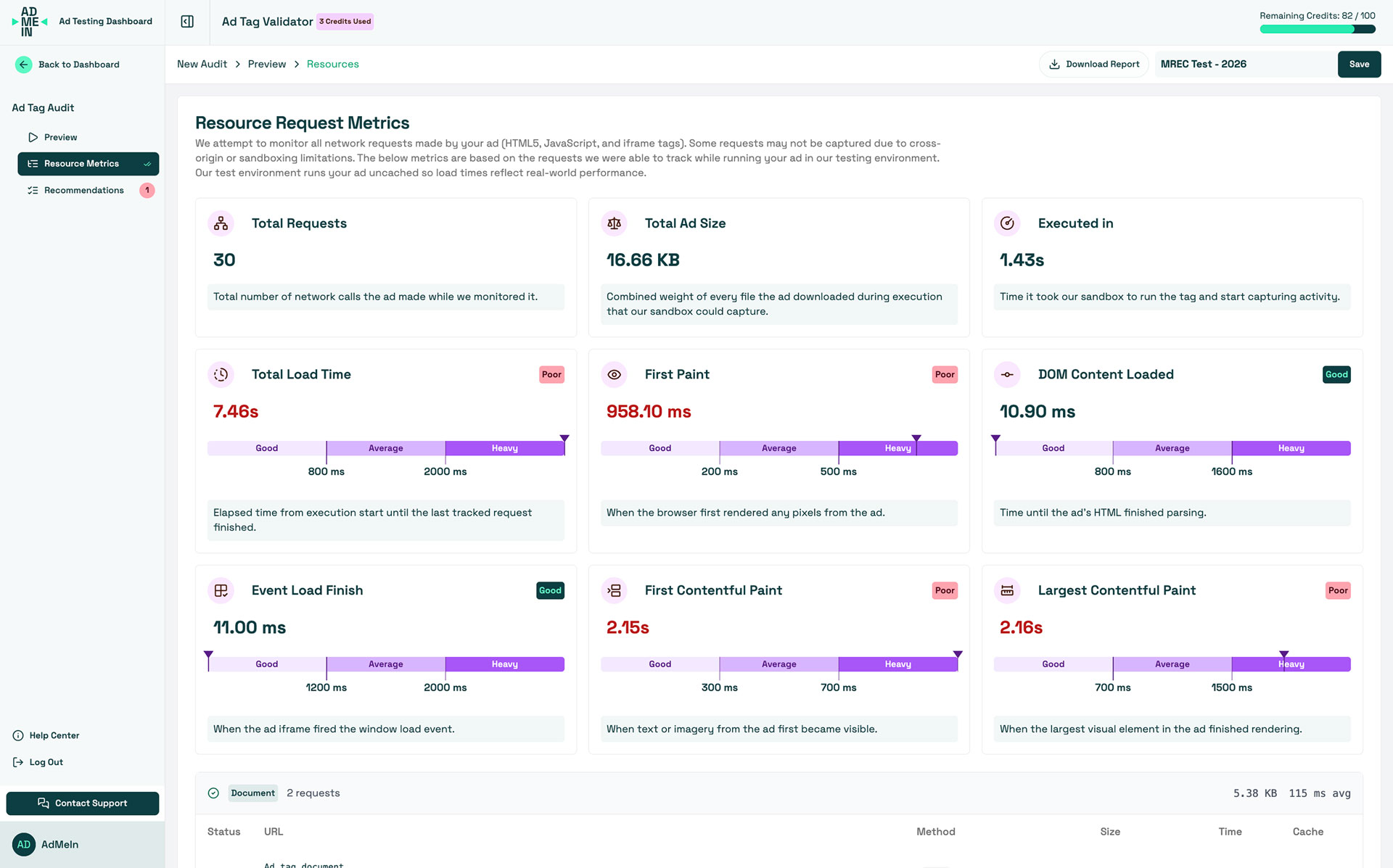Click the Document group check circle icon

[213, 793]
